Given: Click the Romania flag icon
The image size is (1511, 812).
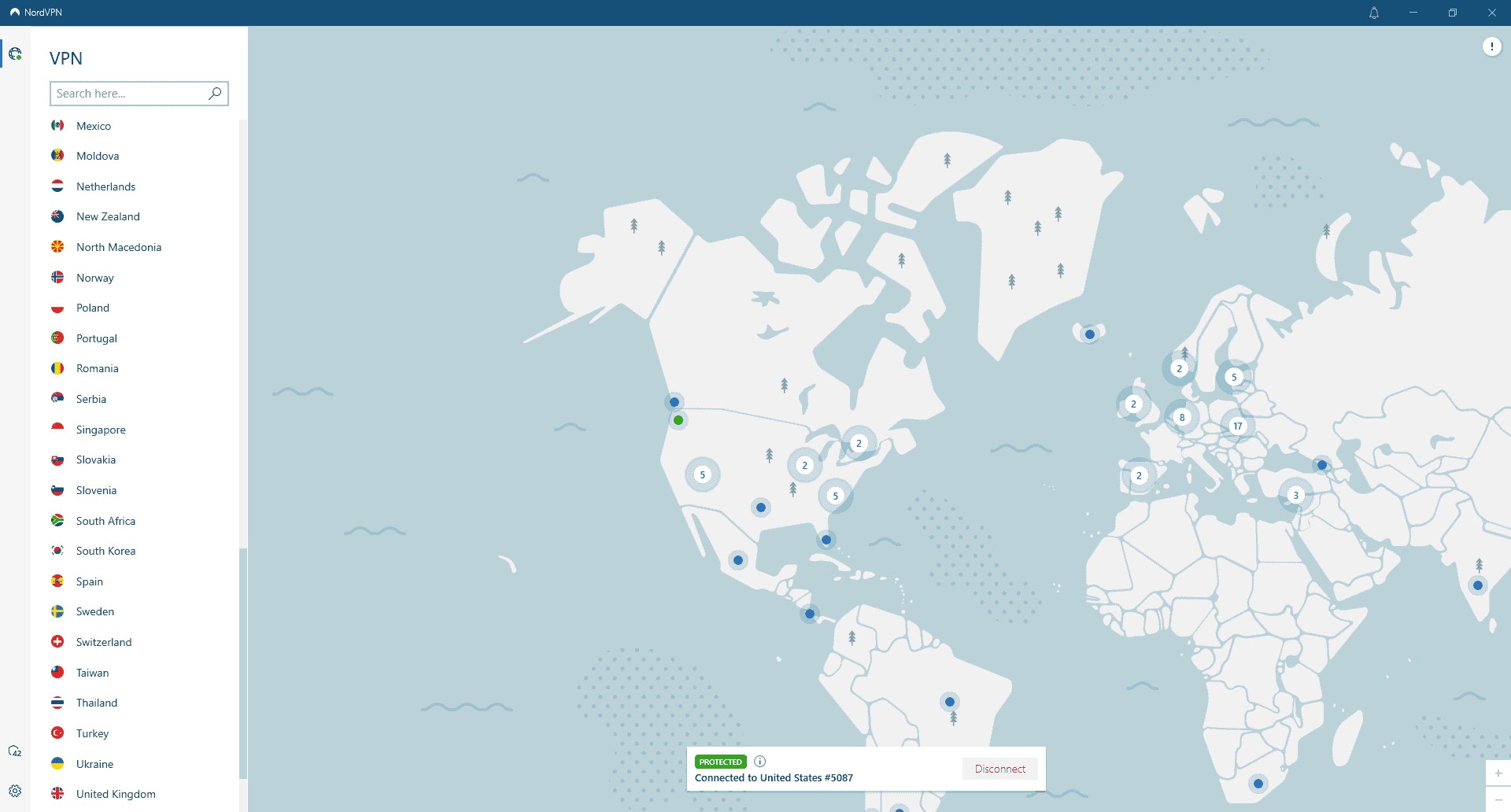Looking at the screenshot, I should [x=57, y=368].
